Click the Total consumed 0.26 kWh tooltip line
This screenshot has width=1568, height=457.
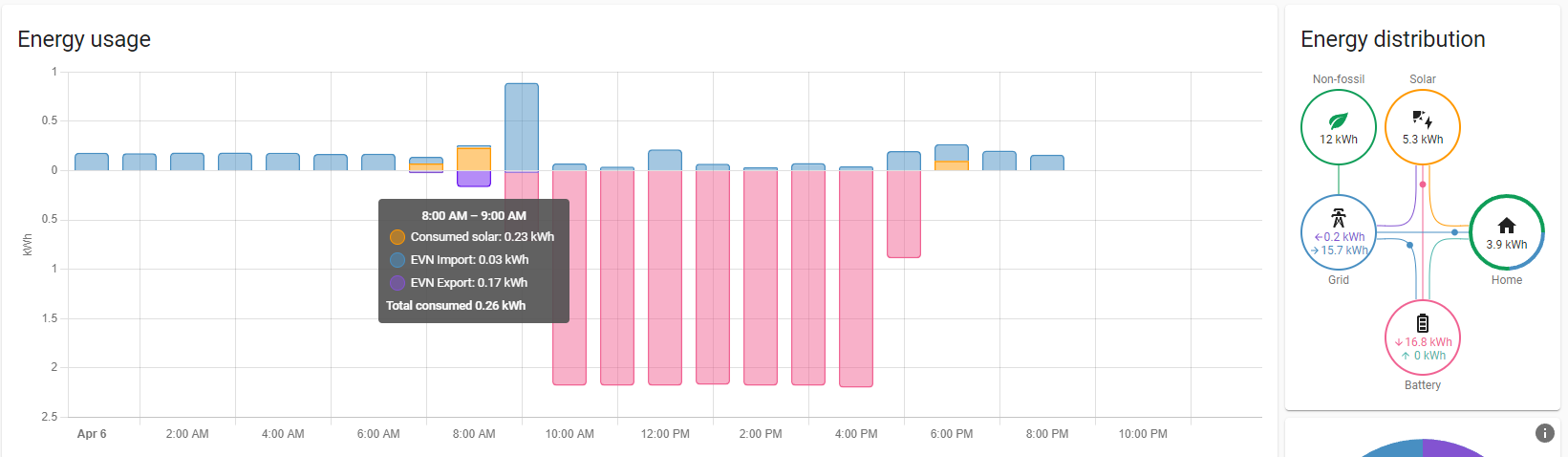click(456, 306)
